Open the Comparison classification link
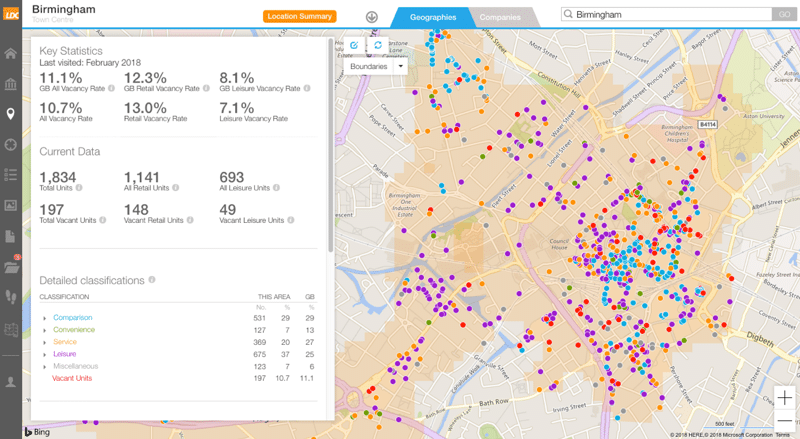 (x=72, y=318)
